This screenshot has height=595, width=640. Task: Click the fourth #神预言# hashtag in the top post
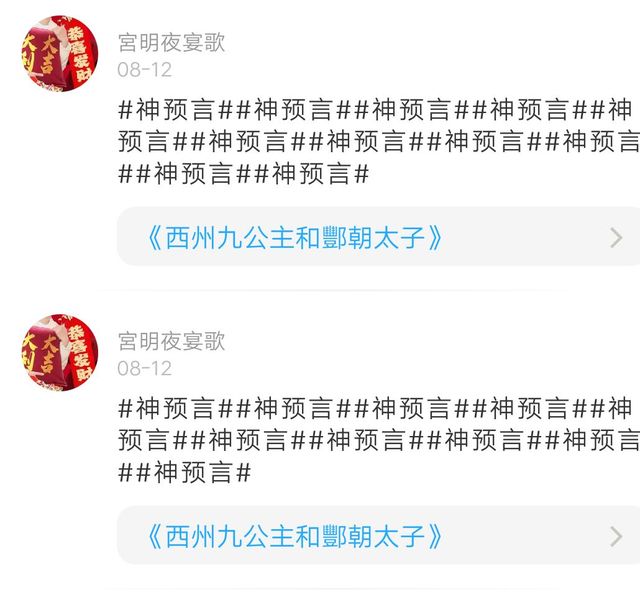point(530,110)
